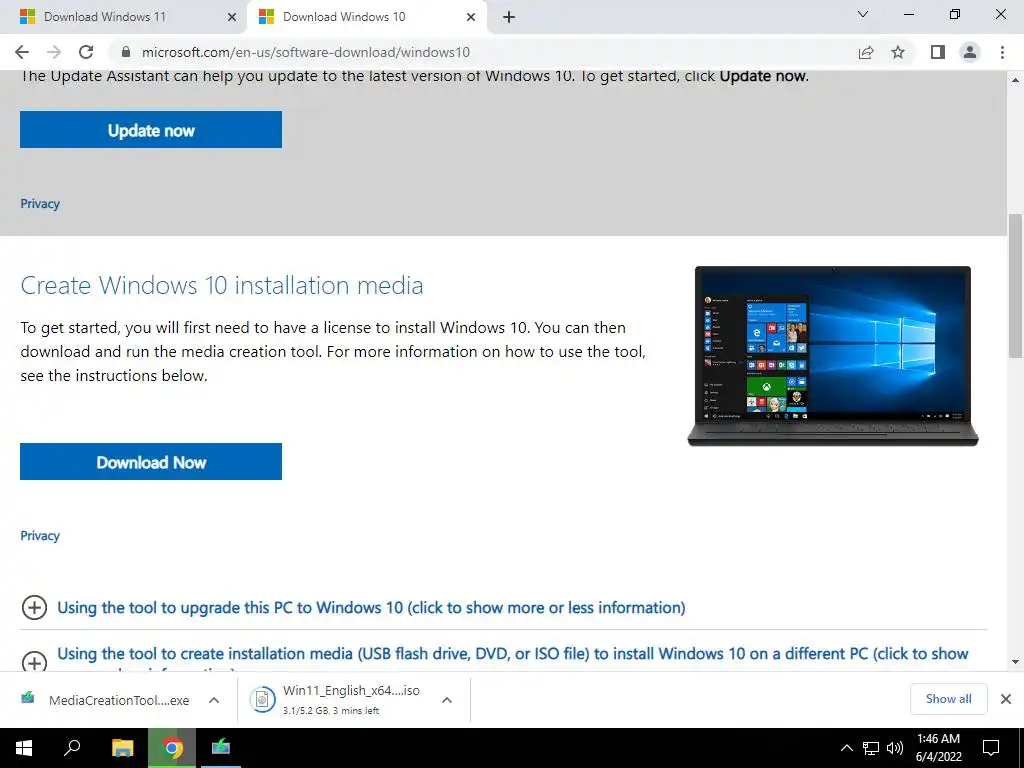Image resolution: width=1024 pixels, height=768 pixels.
Task: Open a new browser tab
Action: 509,17
